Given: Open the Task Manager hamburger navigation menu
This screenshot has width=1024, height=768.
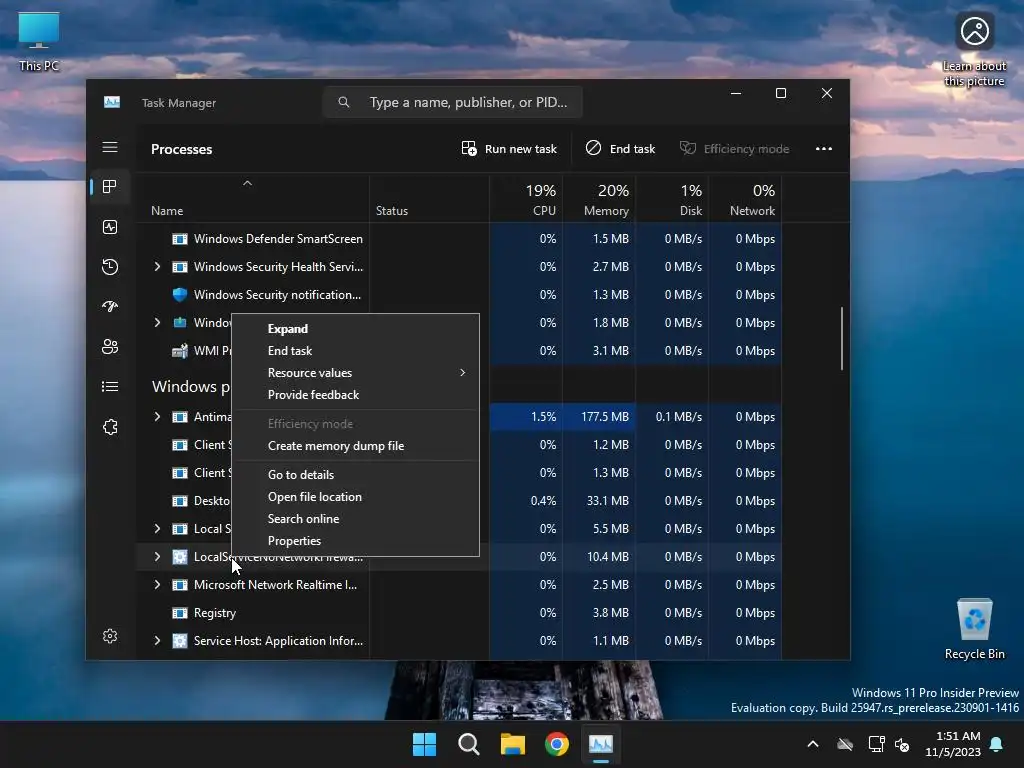Looking at the screenshot, I should [x=110, y=148].
